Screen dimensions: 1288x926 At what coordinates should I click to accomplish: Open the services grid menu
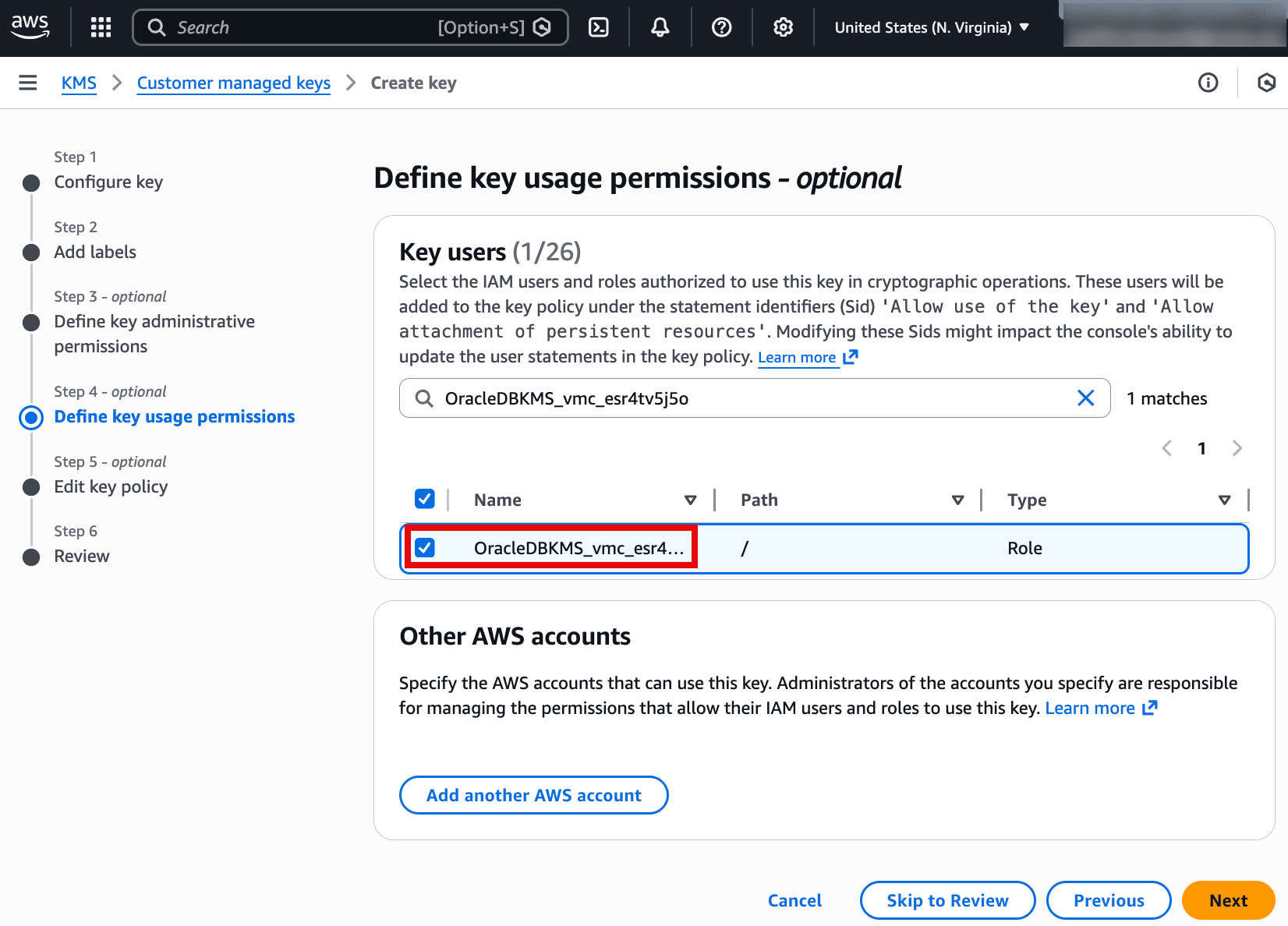(101, 27)
